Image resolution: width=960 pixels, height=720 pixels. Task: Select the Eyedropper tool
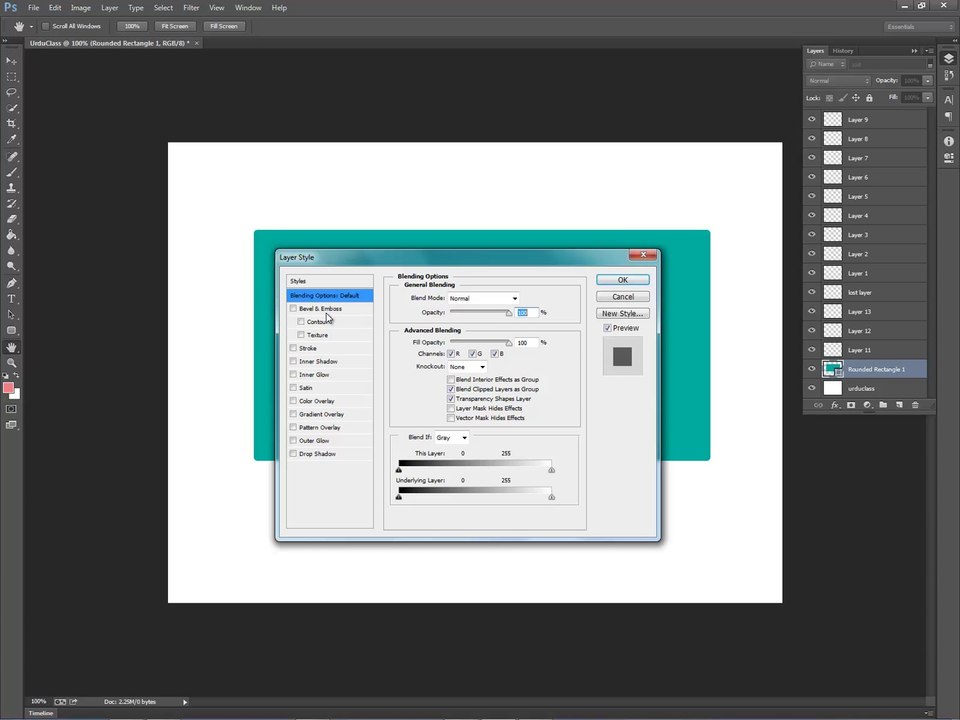[x=11, y=140]
